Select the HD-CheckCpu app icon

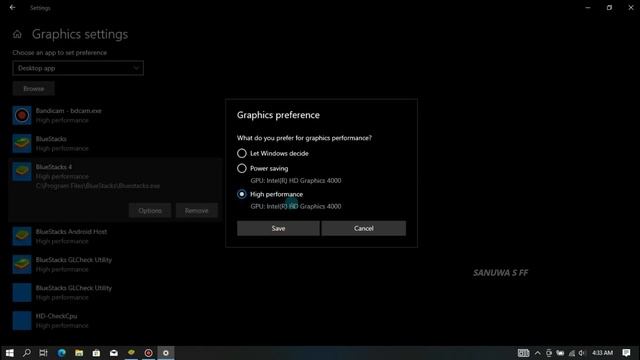(22, 321)
